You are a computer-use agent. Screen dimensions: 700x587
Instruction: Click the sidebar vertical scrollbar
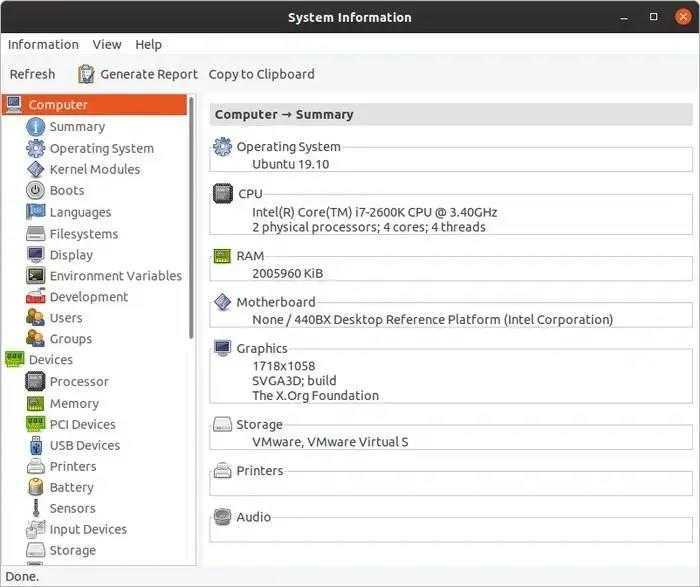pos(191,218)
